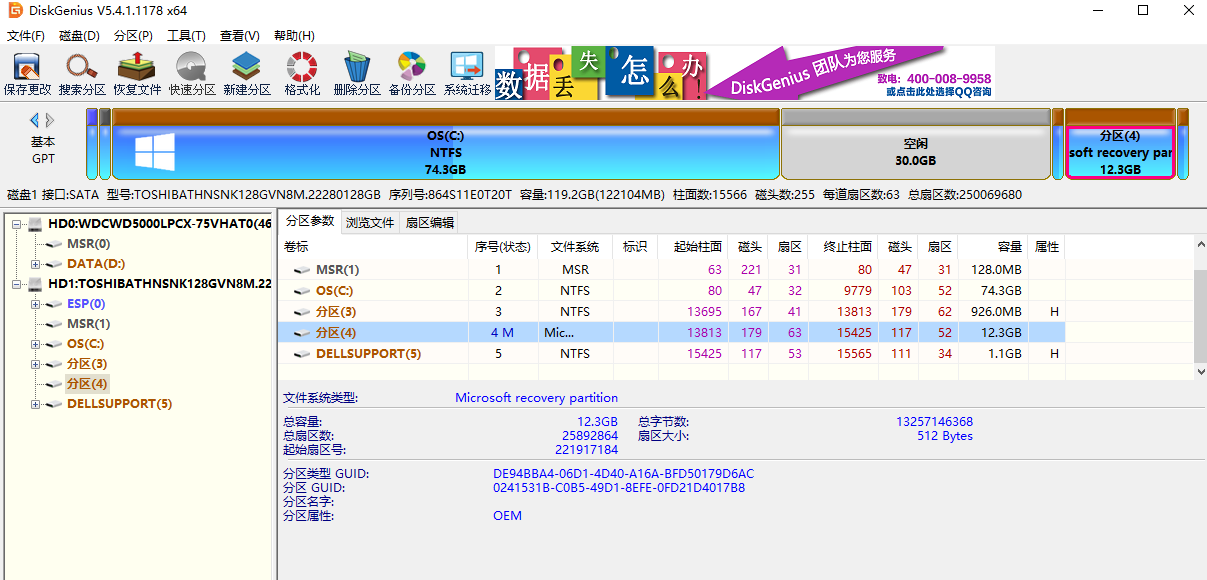Open the 帮助(H) menu

(294, 35)
